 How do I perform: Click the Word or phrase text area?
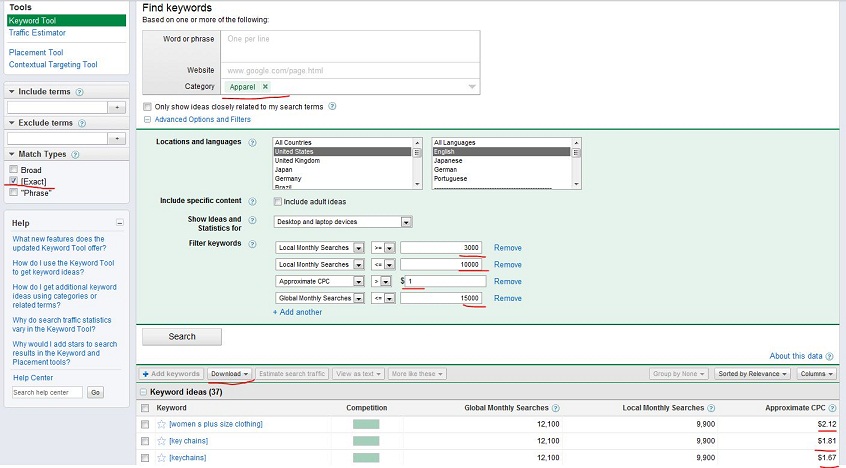tap(350, 46)
